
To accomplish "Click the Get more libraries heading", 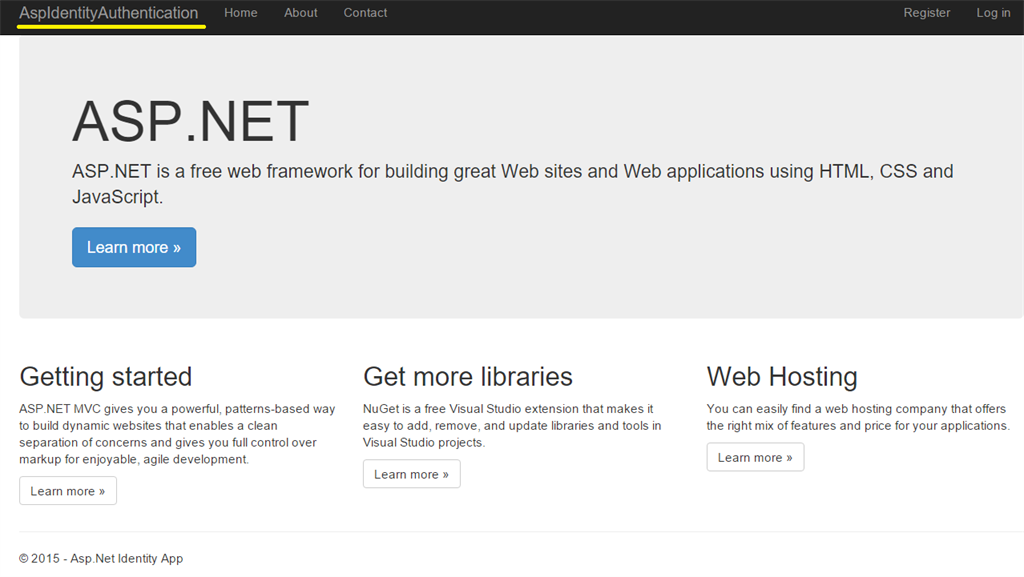I will [468, 377].
